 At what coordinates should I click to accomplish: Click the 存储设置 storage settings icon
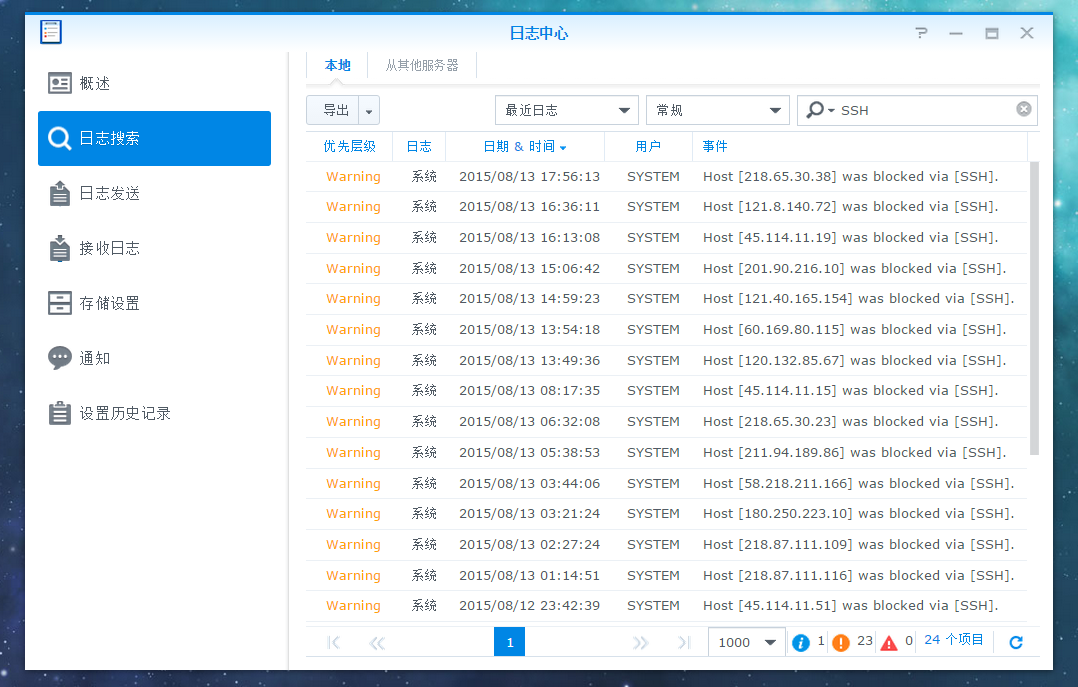pos(60,303)
